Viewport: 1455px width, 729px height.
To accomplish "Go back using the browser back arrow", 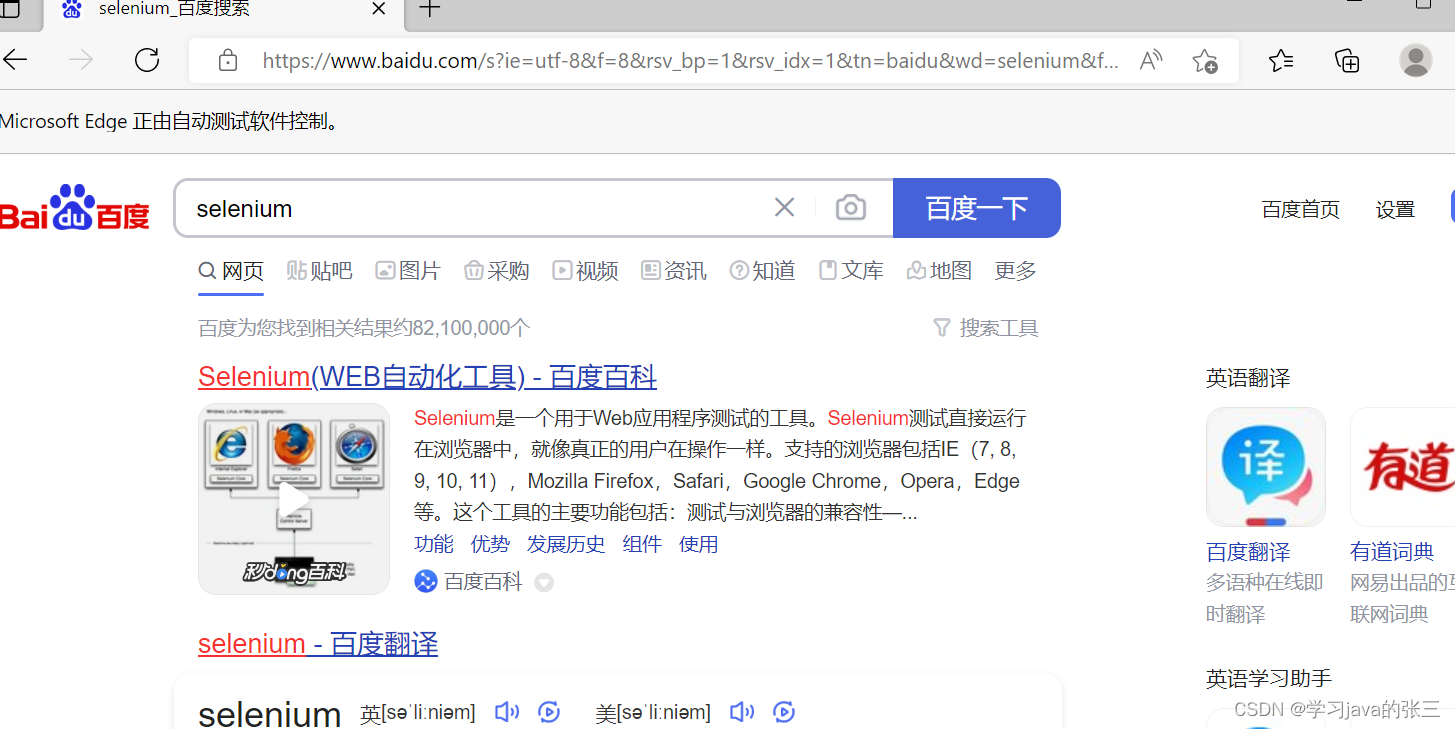I will click(14, 60).
